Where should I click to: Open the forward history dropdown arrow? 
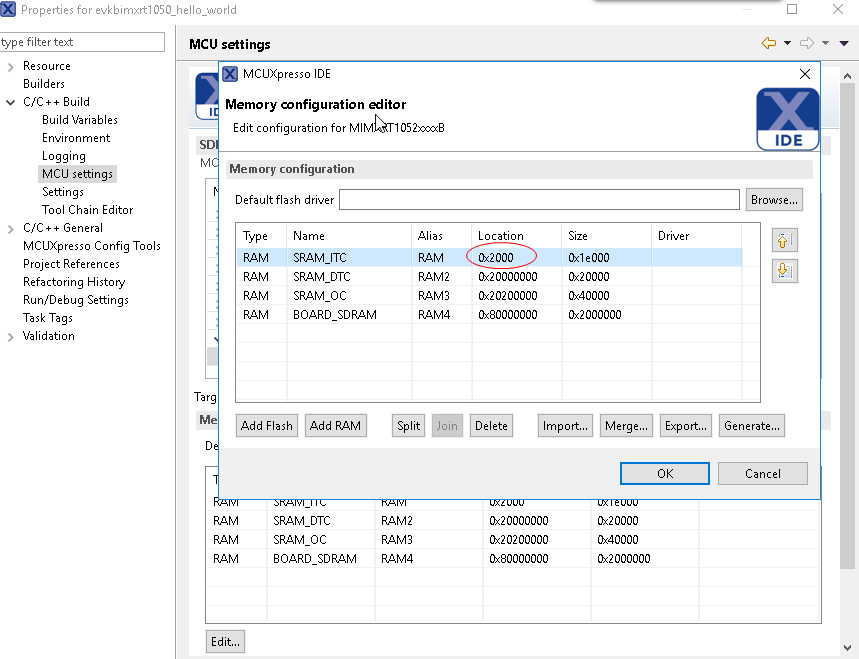(x=826, y=43)
